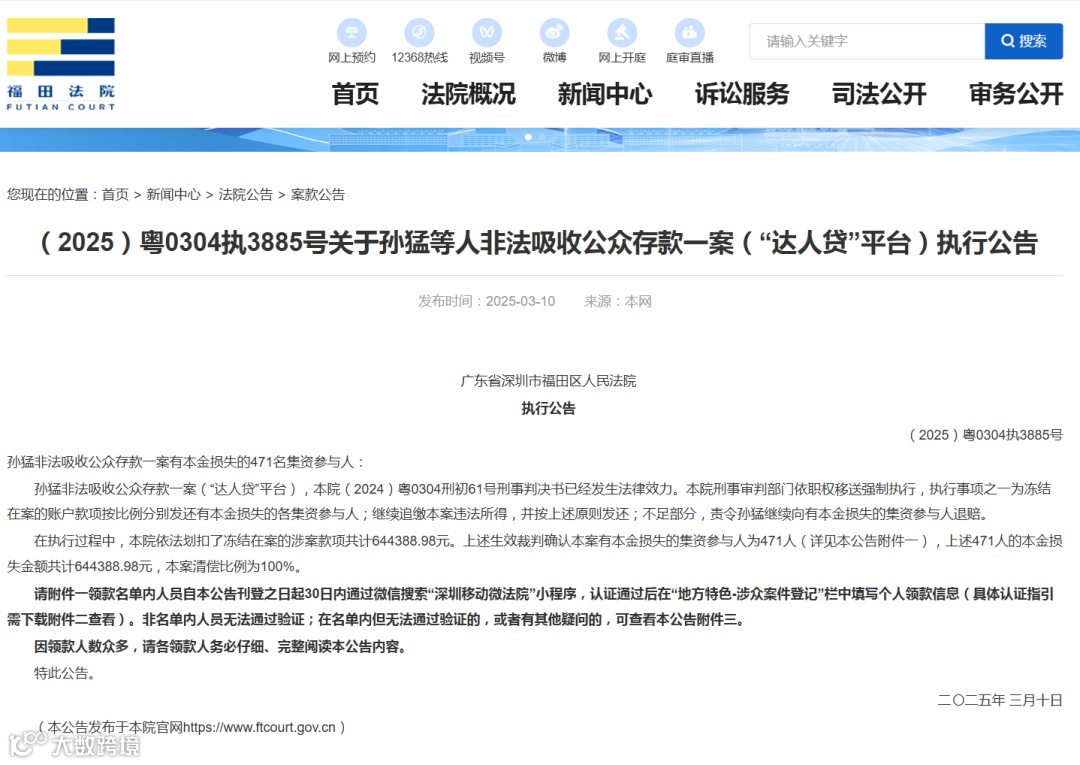This screenshot has height=765, width=1080.
Task: Click the 特此公告。 line
Action: click(65, 673)
